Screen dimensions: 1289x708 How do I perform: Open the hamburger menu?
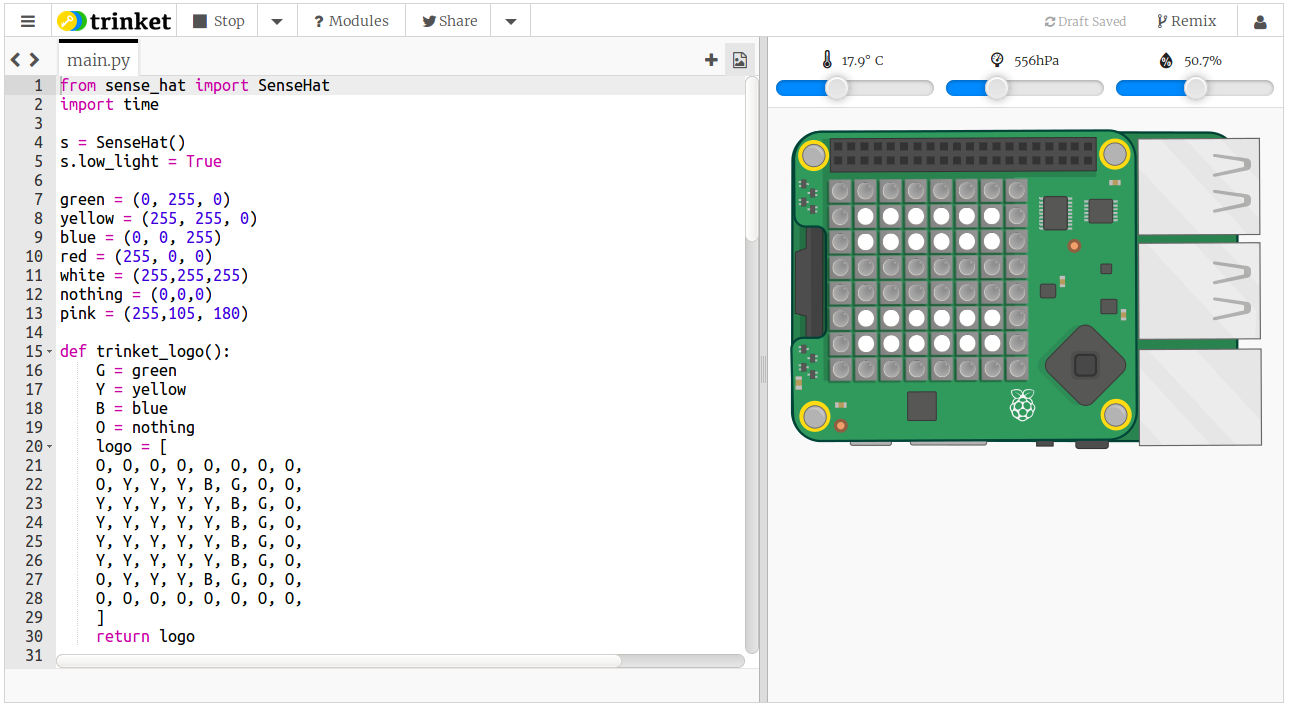pyautogui.click(x=27, y=19)
